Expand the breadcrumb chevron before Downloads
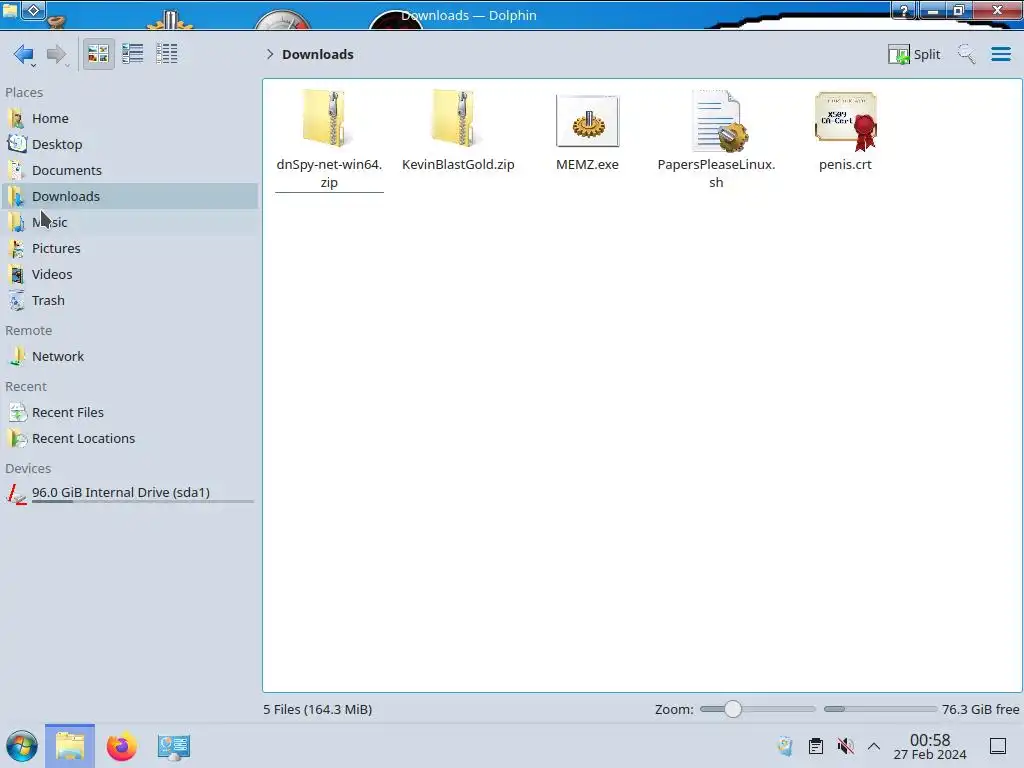 point(270,54)
